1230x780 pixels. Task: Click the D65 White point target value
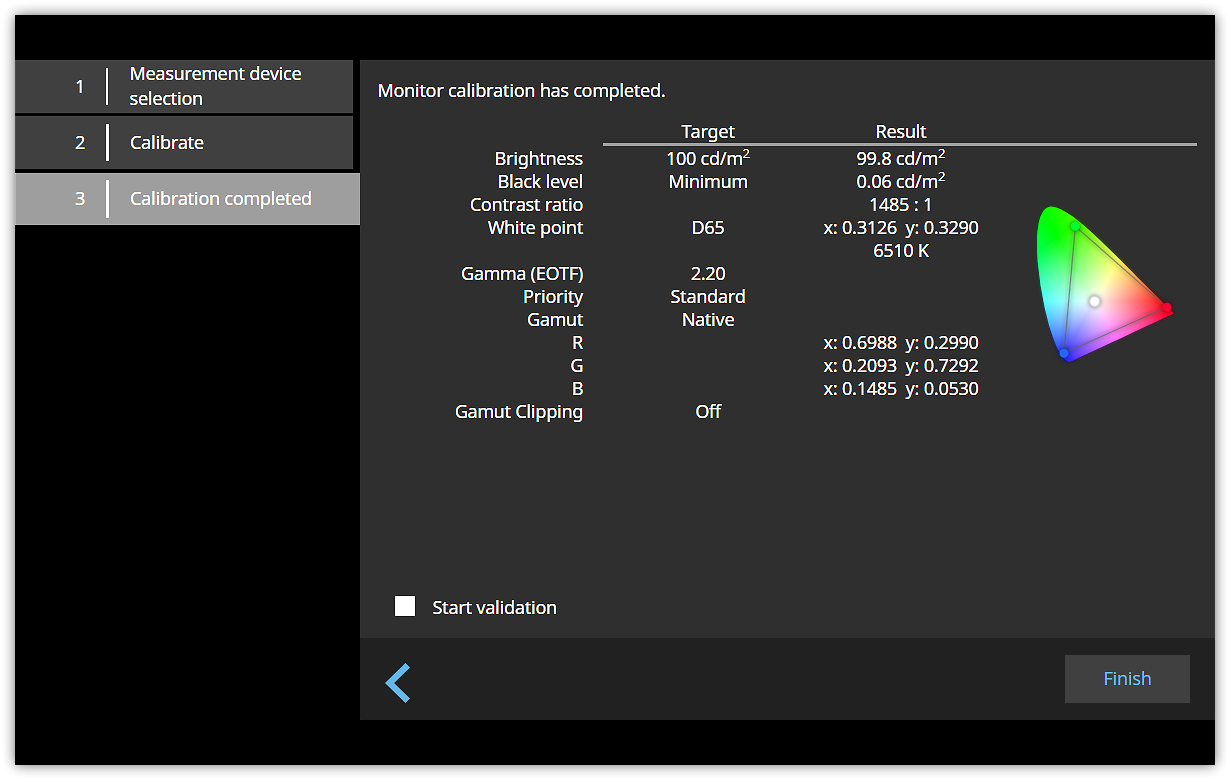(x=708, y=227)
